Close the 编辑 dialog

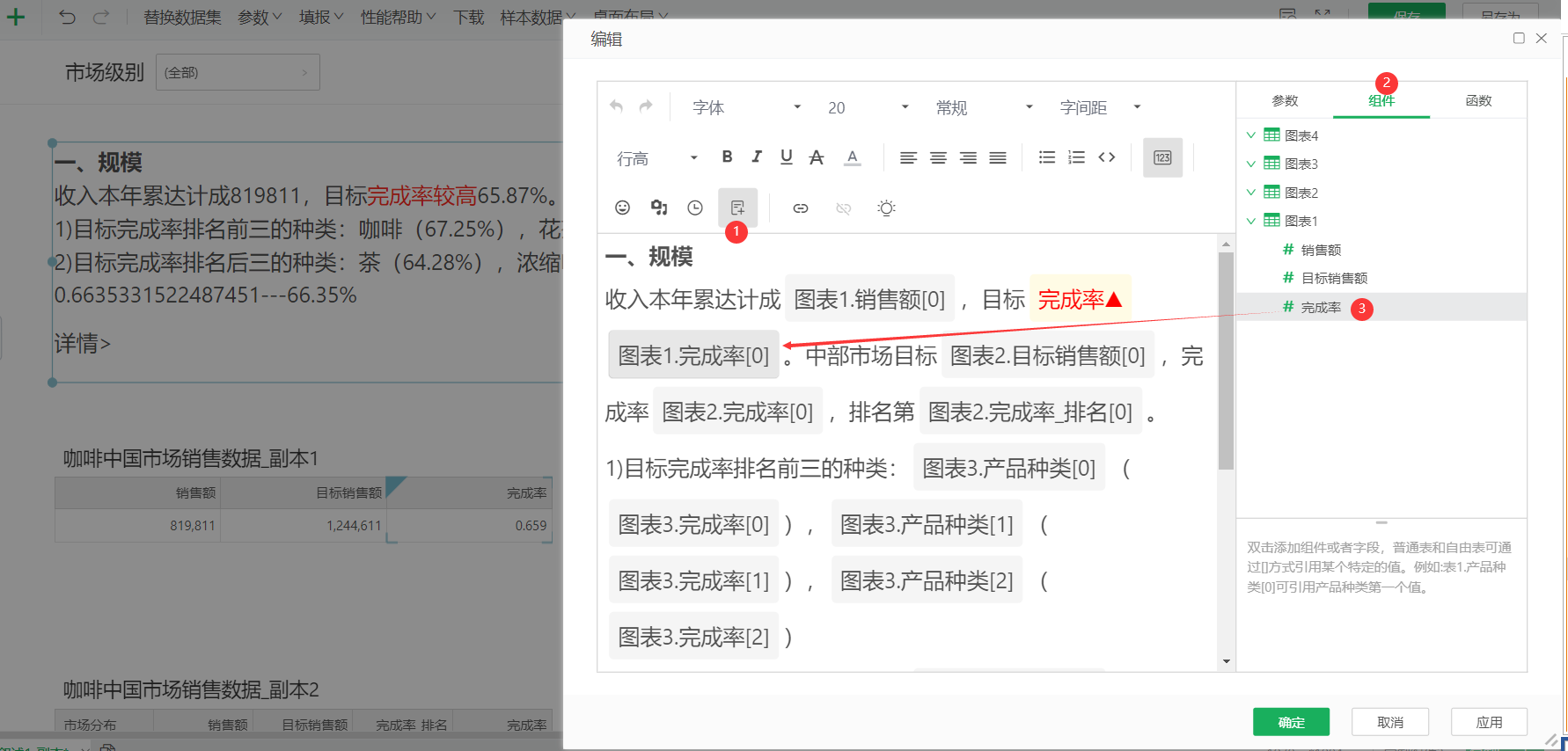[x=1542, y=38]
